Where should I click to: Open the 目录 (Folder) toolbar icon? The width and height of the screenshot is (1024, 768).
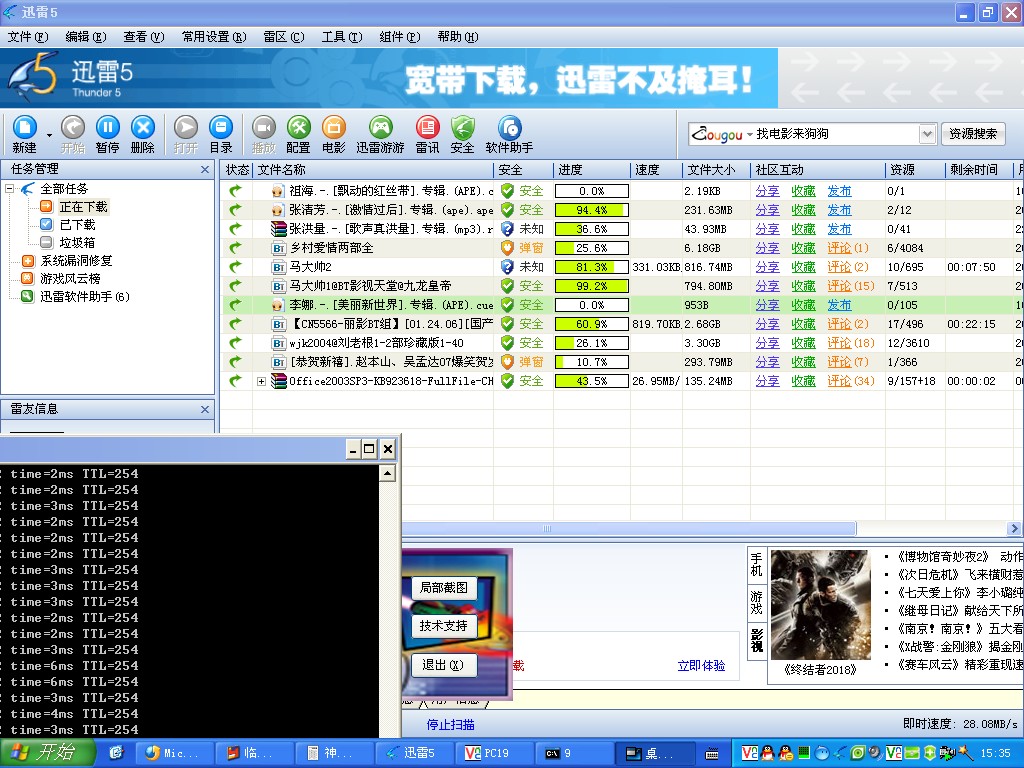[221, 128]
